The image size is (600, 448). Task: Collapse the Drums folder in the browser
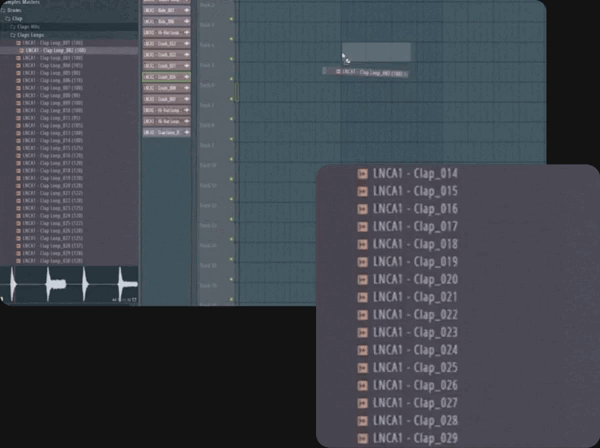3,10
